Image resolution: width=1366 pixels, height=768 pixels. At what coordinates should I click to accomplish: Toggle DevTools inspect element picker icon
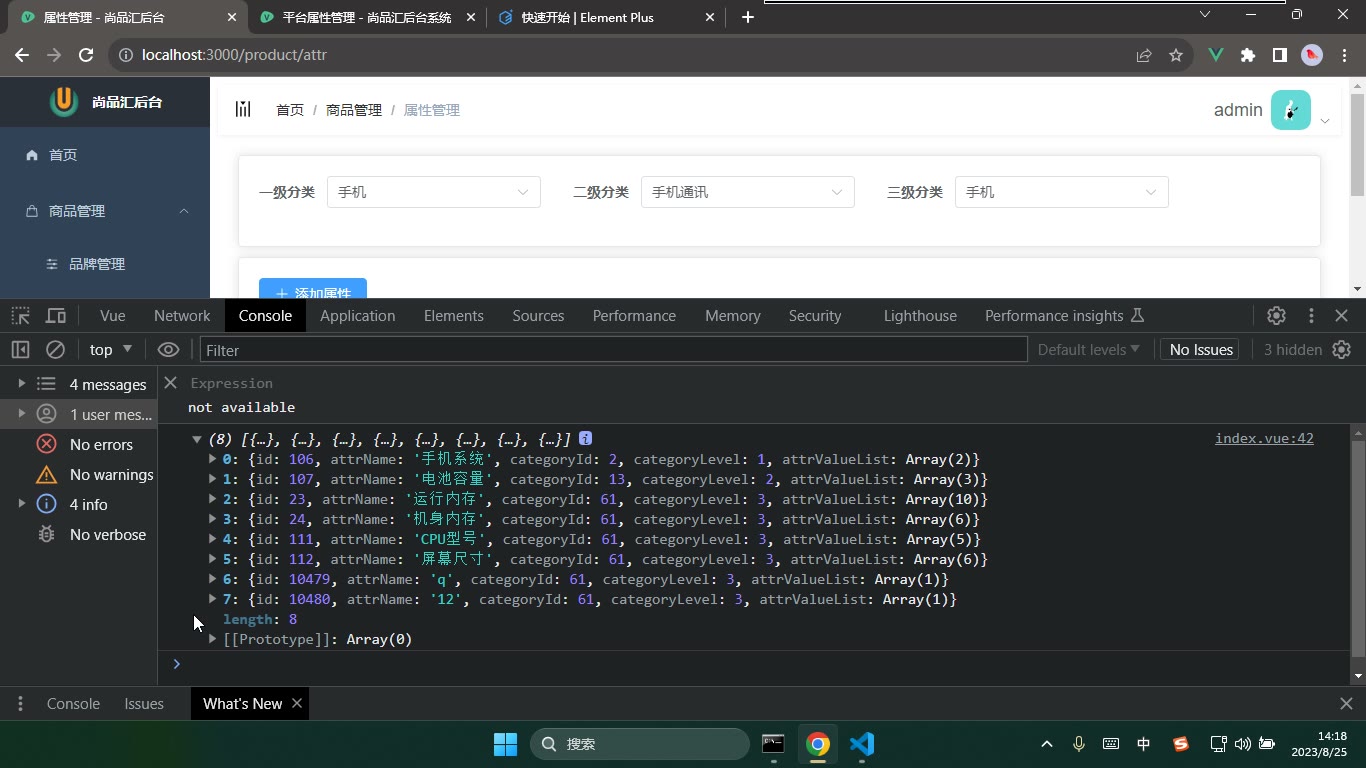pos(20,315)
